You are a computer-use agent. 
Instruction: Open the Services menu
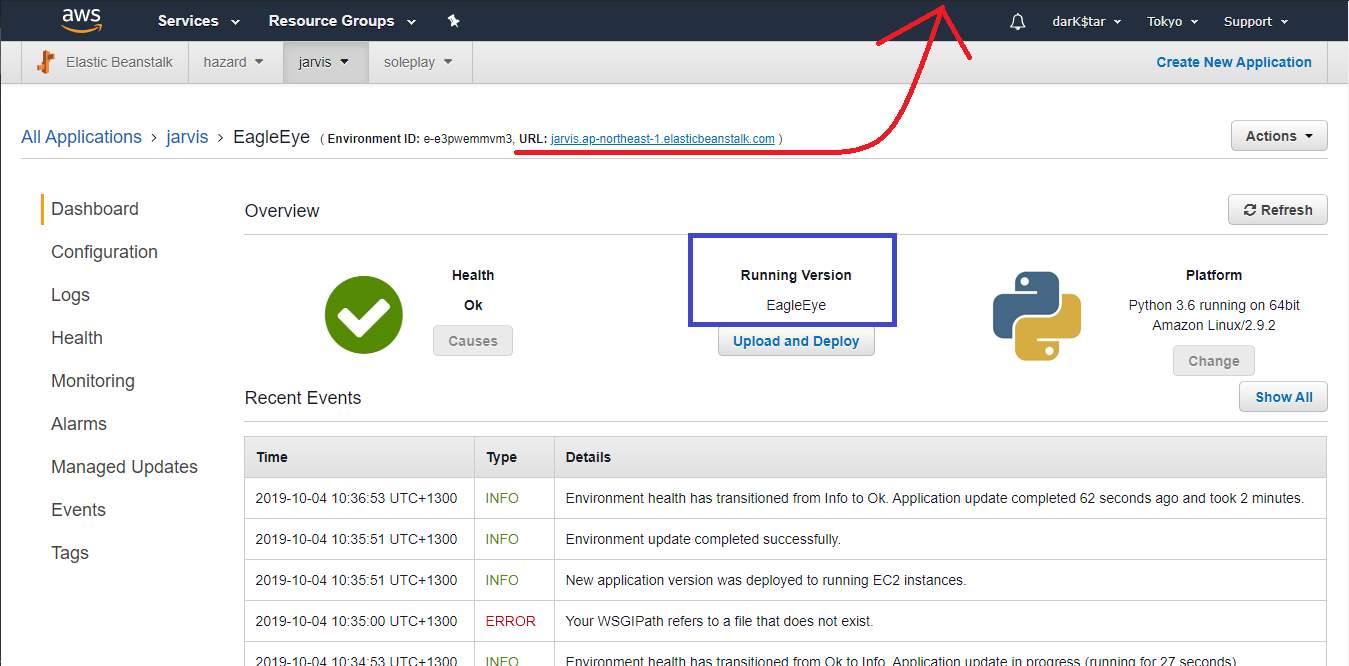click(199, 21)
